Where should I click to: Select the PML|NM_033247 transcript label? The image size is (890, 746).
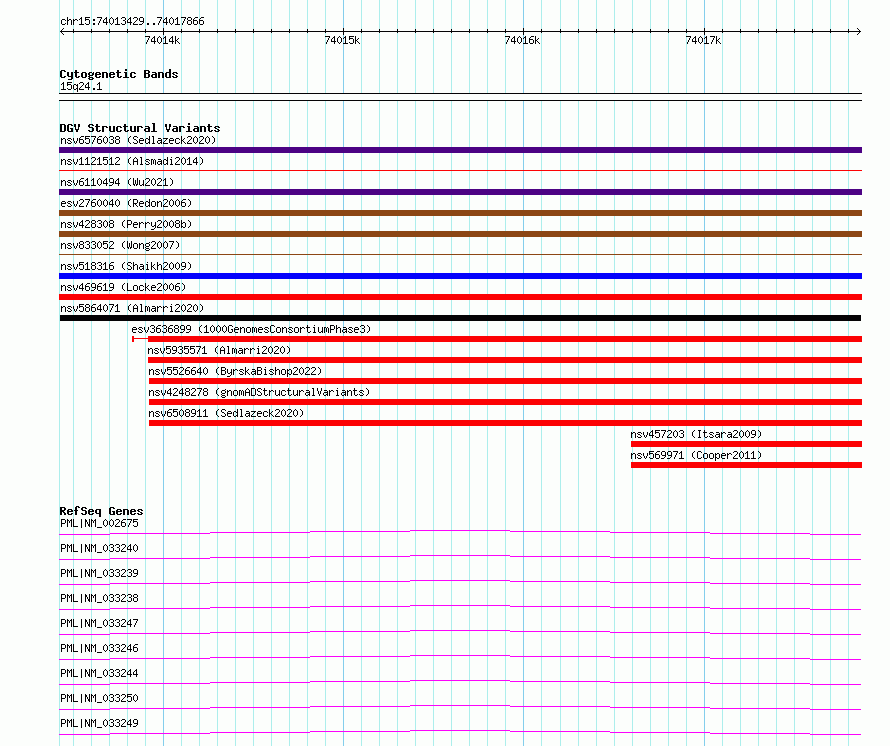point(99,623)
